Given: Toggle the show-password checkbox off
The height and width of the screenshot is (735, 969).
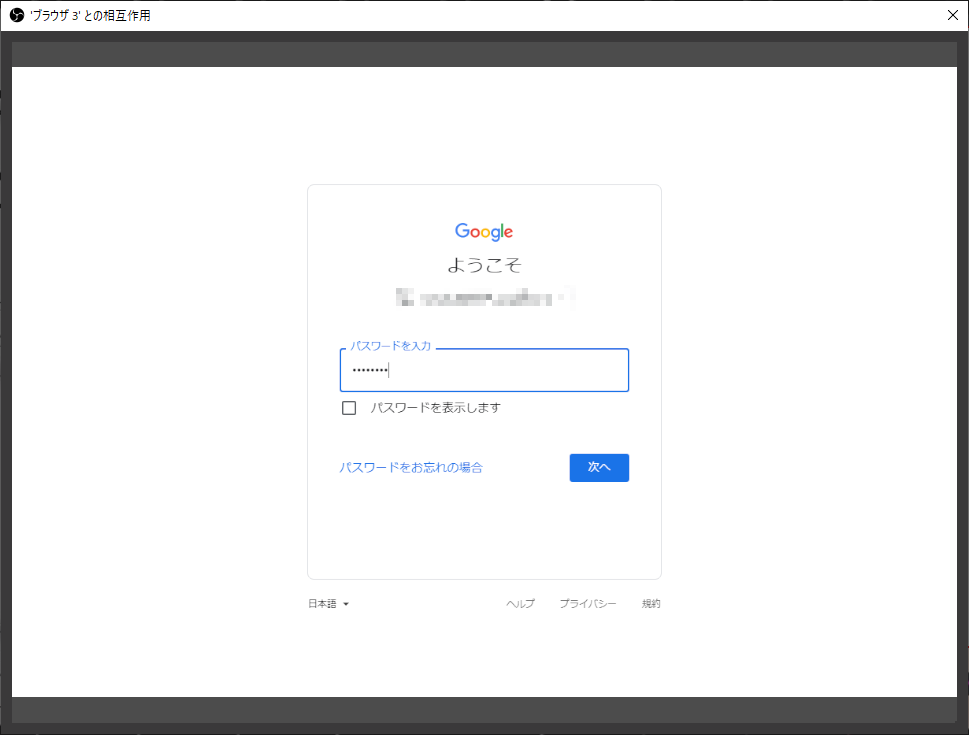Looking at the screenshot, I should (349, 407).
